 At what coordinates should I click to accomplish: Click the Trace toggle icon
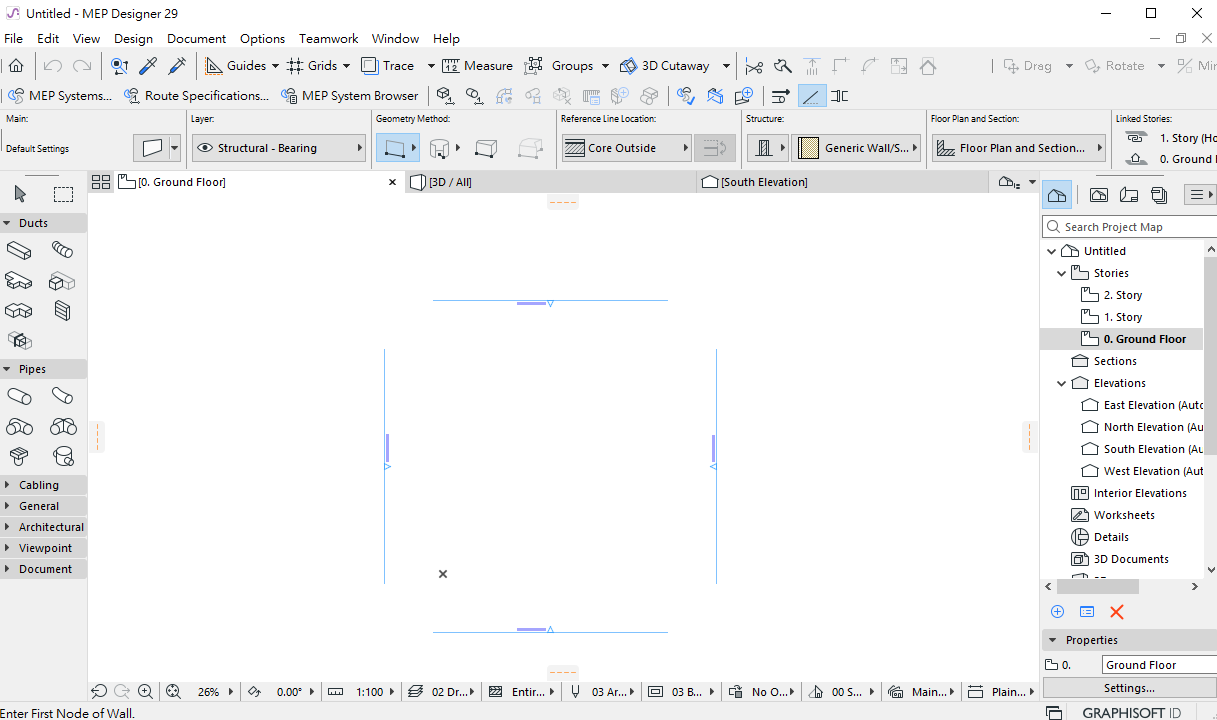370,66
